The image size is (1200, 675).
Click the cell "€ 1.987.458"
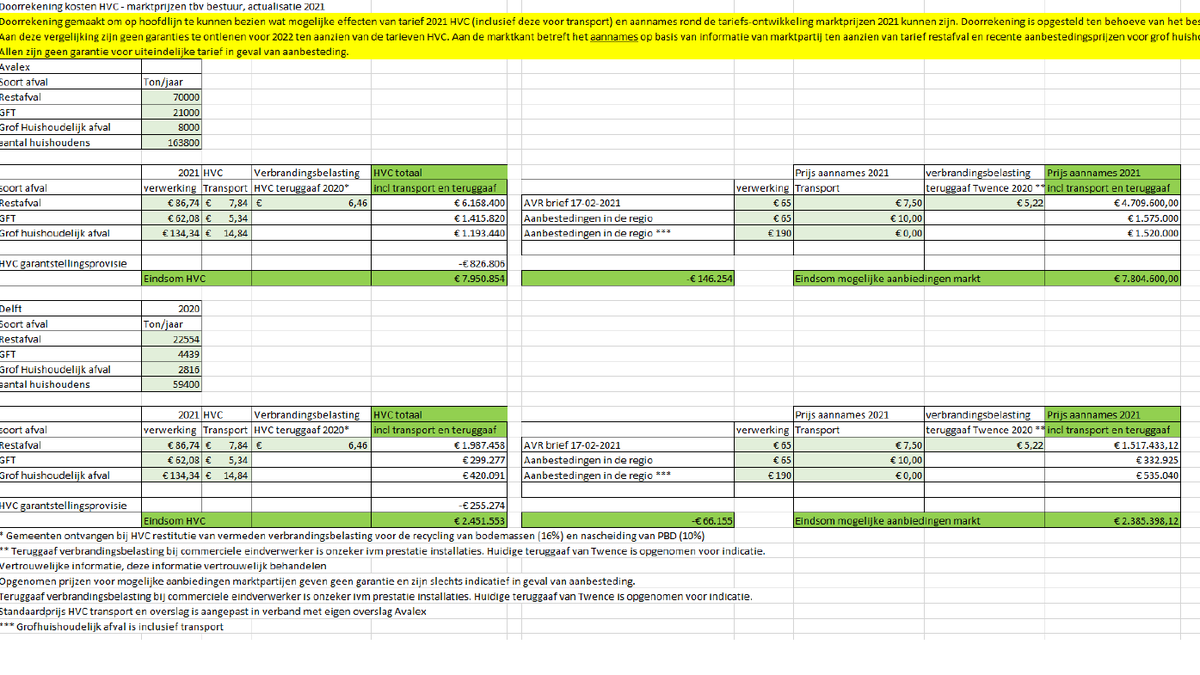point(438,445)
